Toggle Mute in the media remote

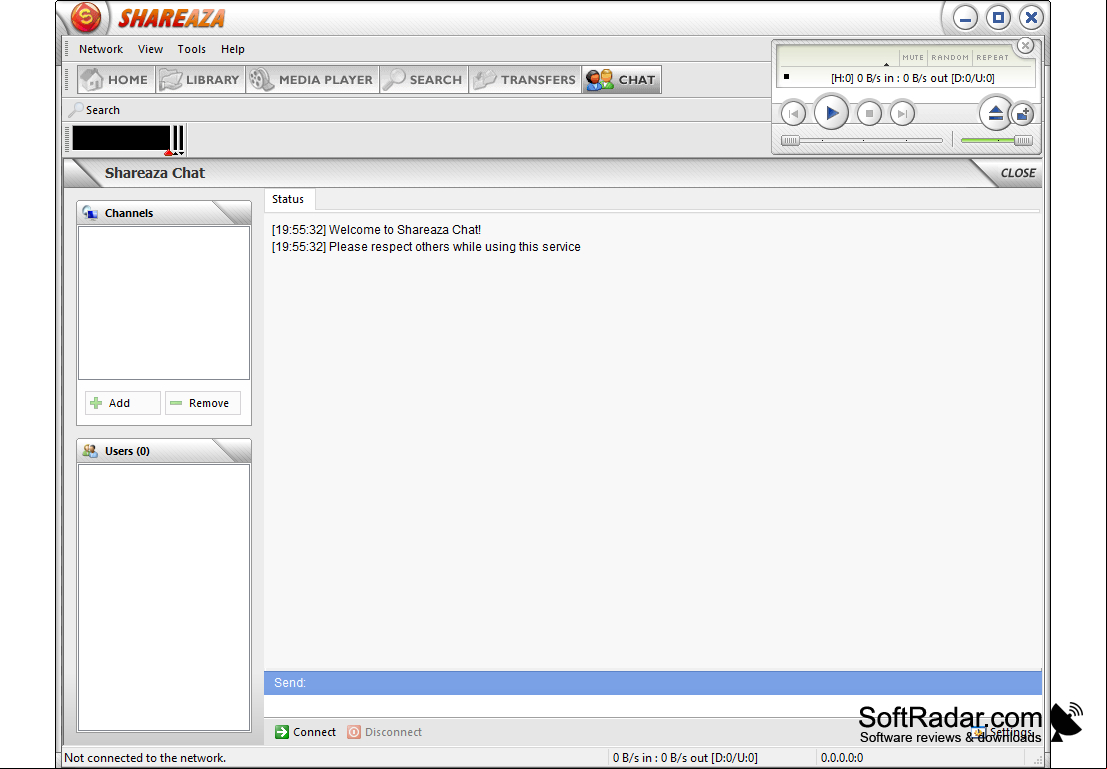[912, 57]
